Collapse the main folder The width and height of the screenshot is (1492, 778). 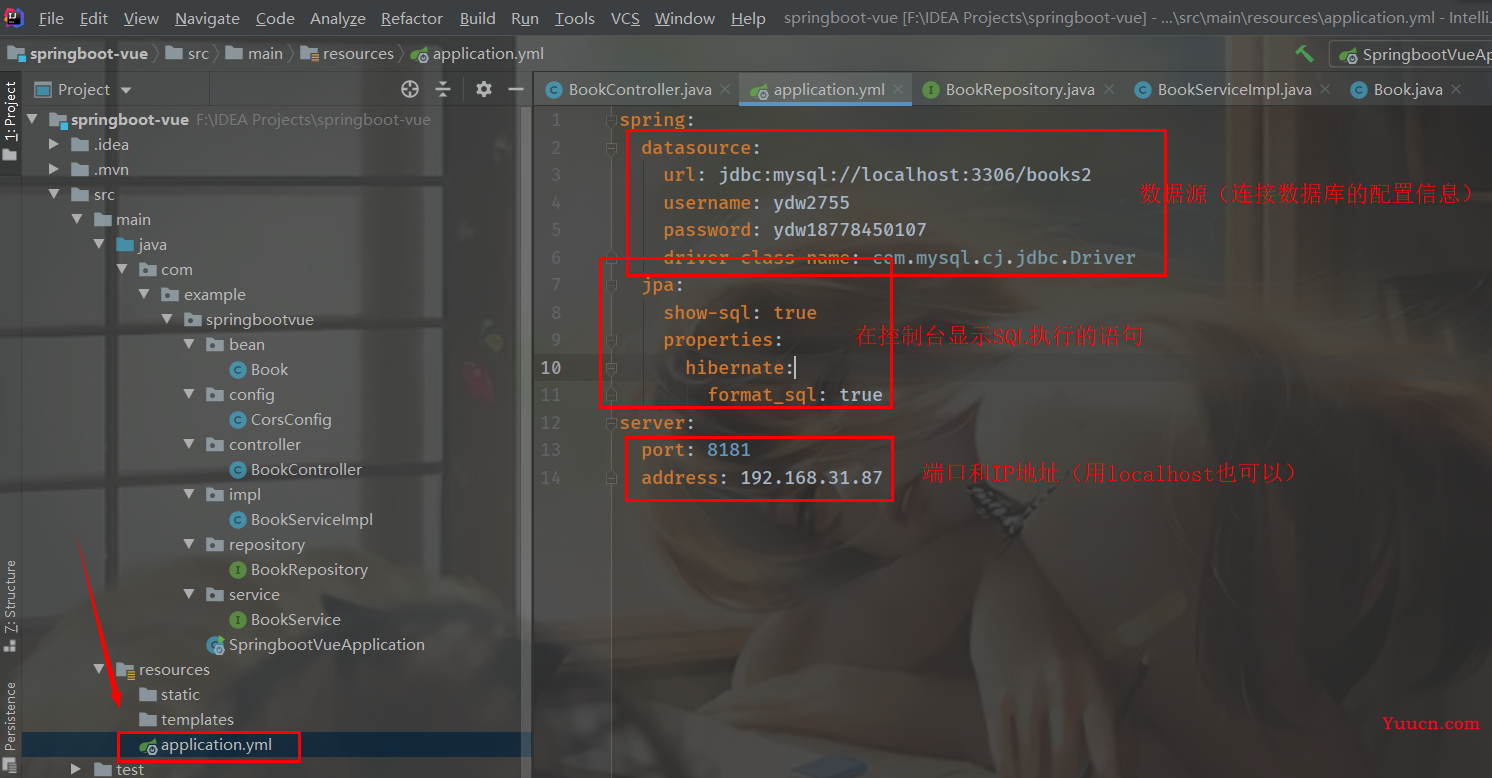[77, 220]
